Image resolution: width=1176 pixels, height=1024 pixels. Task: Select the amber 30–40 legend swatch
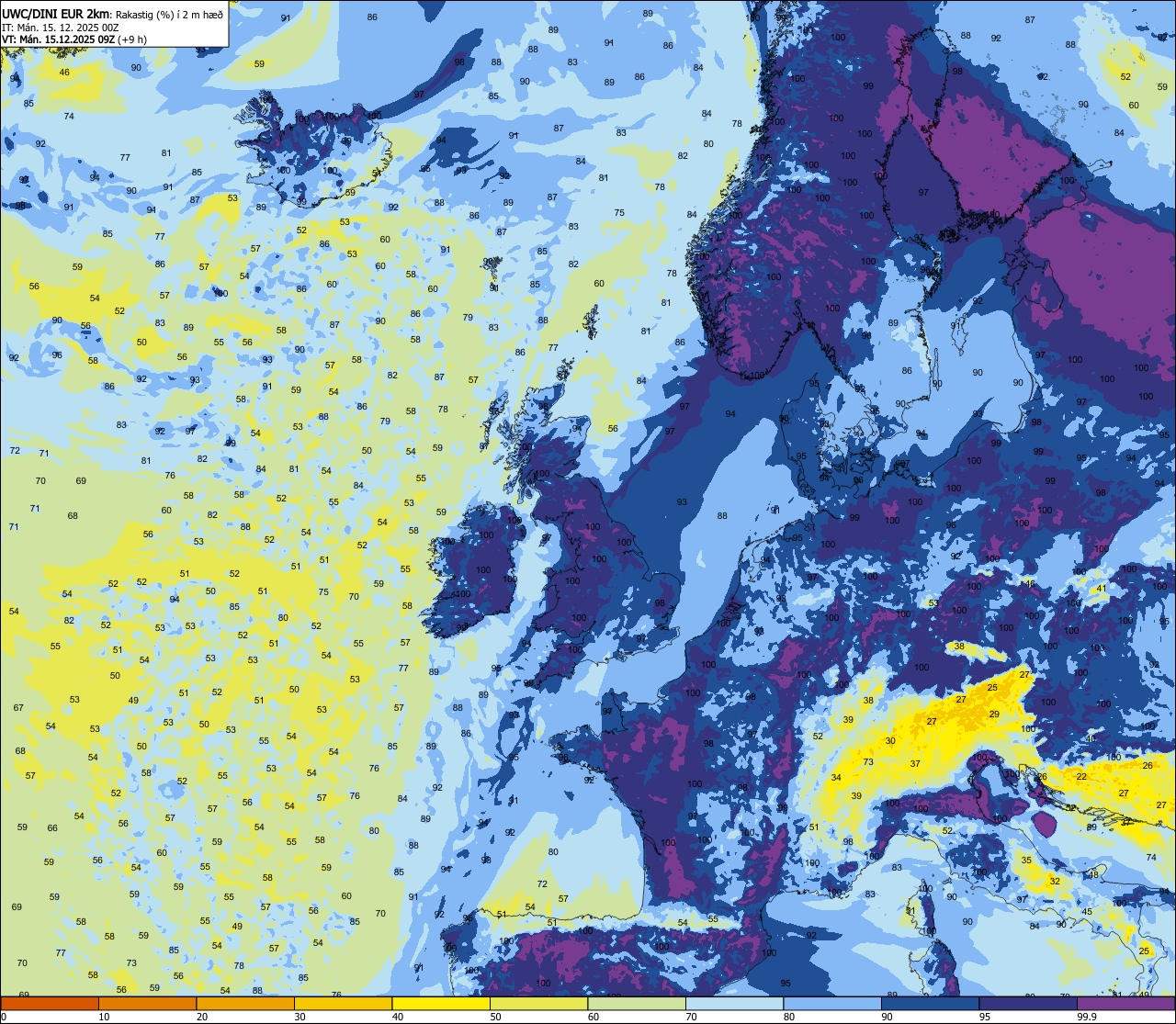coord(343,1003)
